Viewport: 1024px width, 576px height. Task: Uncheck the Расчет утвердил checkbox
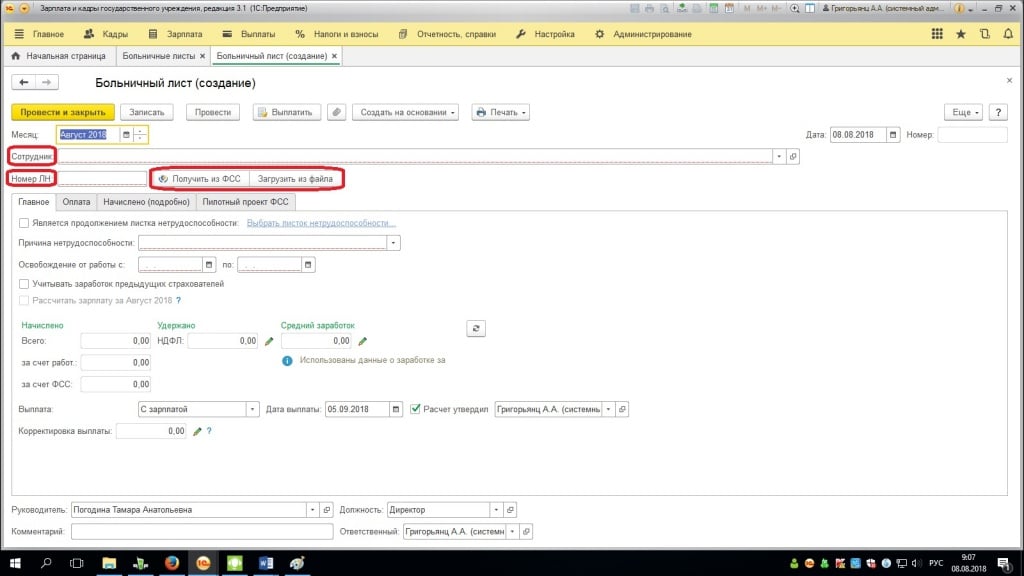point(416,408)
